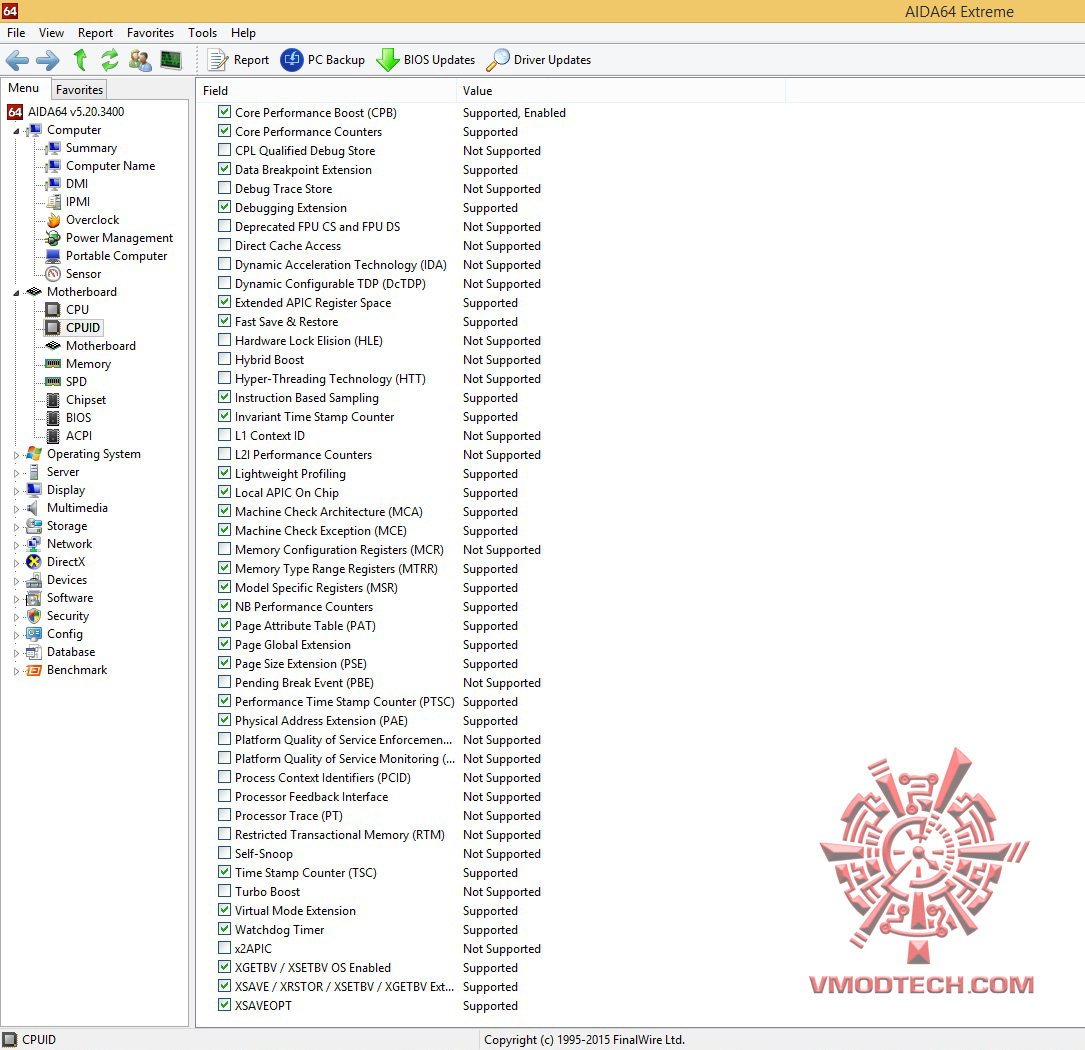Open the system monitor graph icon
This screenshot has width=1085, height=1050.
(x=171, y=60)
